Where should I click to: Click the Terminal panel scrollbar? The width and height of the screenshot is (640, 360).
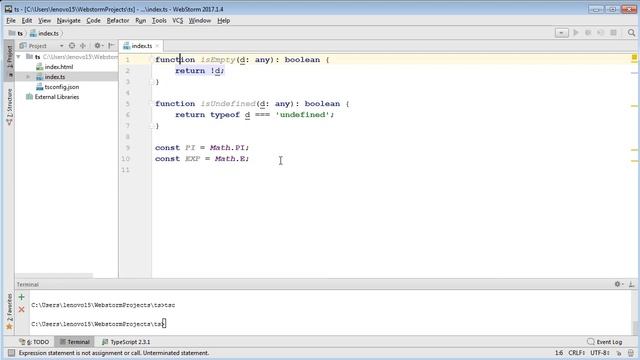click(634, 327)
